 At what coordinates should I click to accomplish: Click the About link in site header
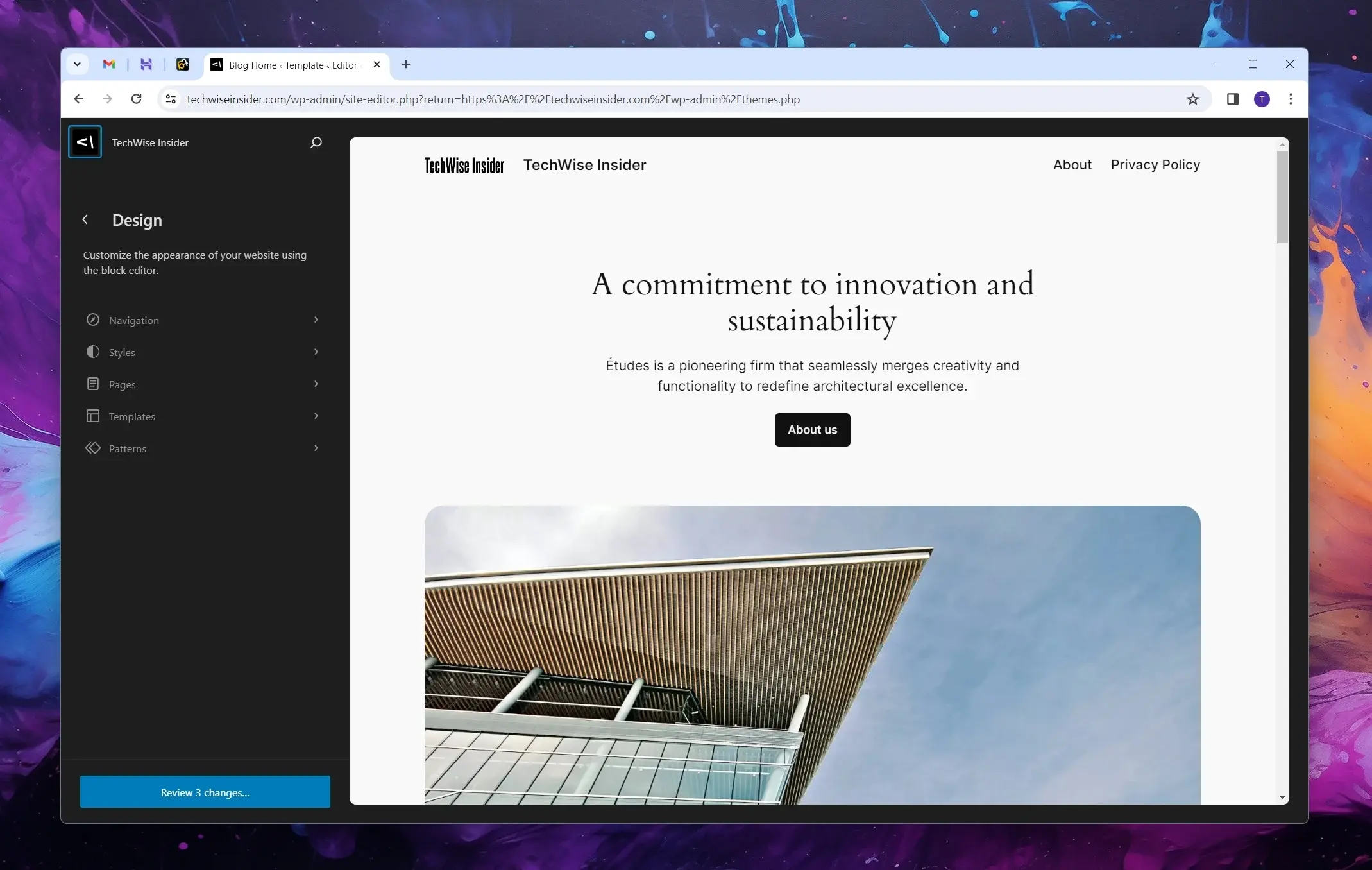[x=1072, y=165]
